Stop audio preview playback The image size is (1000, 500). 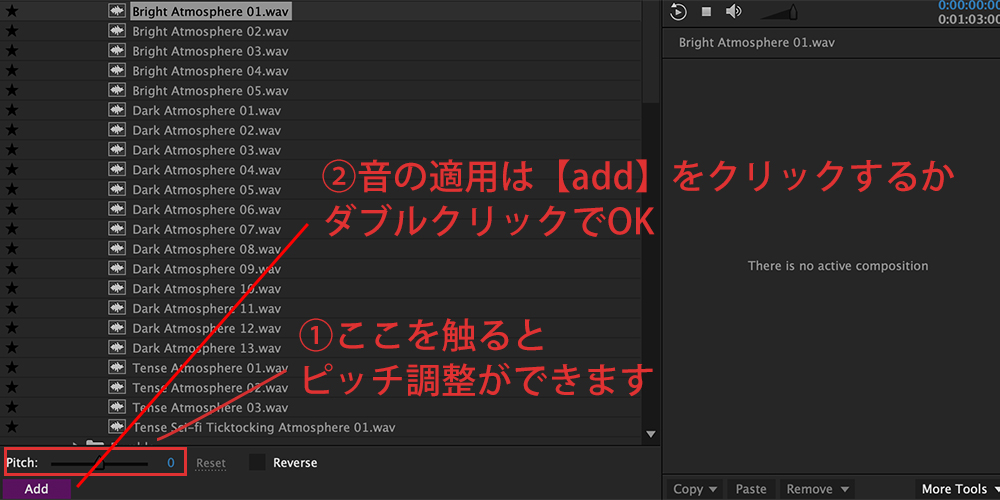click(706, 11)
